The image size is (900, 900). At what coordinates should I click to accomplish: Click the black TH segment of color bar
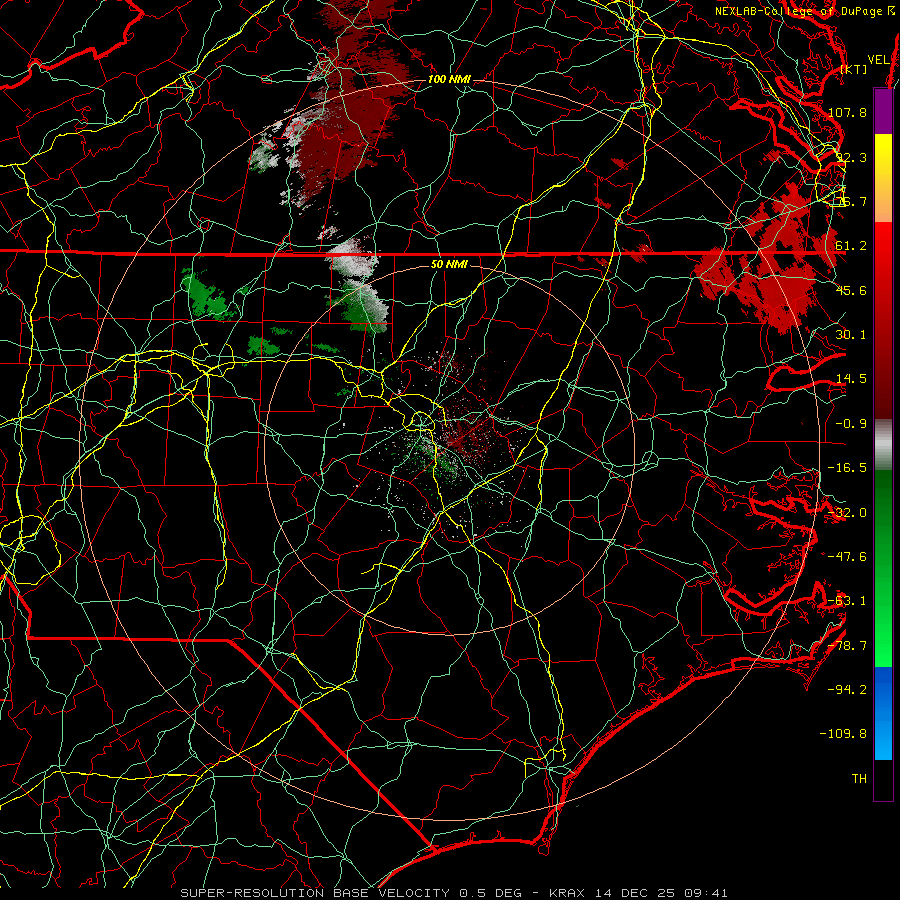[883, 780]
